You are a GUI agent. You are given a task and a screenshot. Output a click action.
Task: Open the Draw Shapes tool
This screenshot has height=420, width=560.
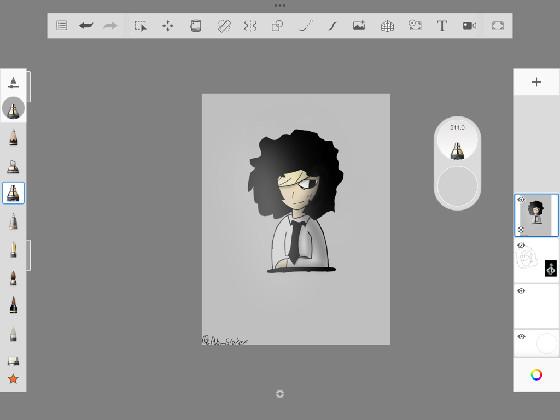[x=278, y=26]
